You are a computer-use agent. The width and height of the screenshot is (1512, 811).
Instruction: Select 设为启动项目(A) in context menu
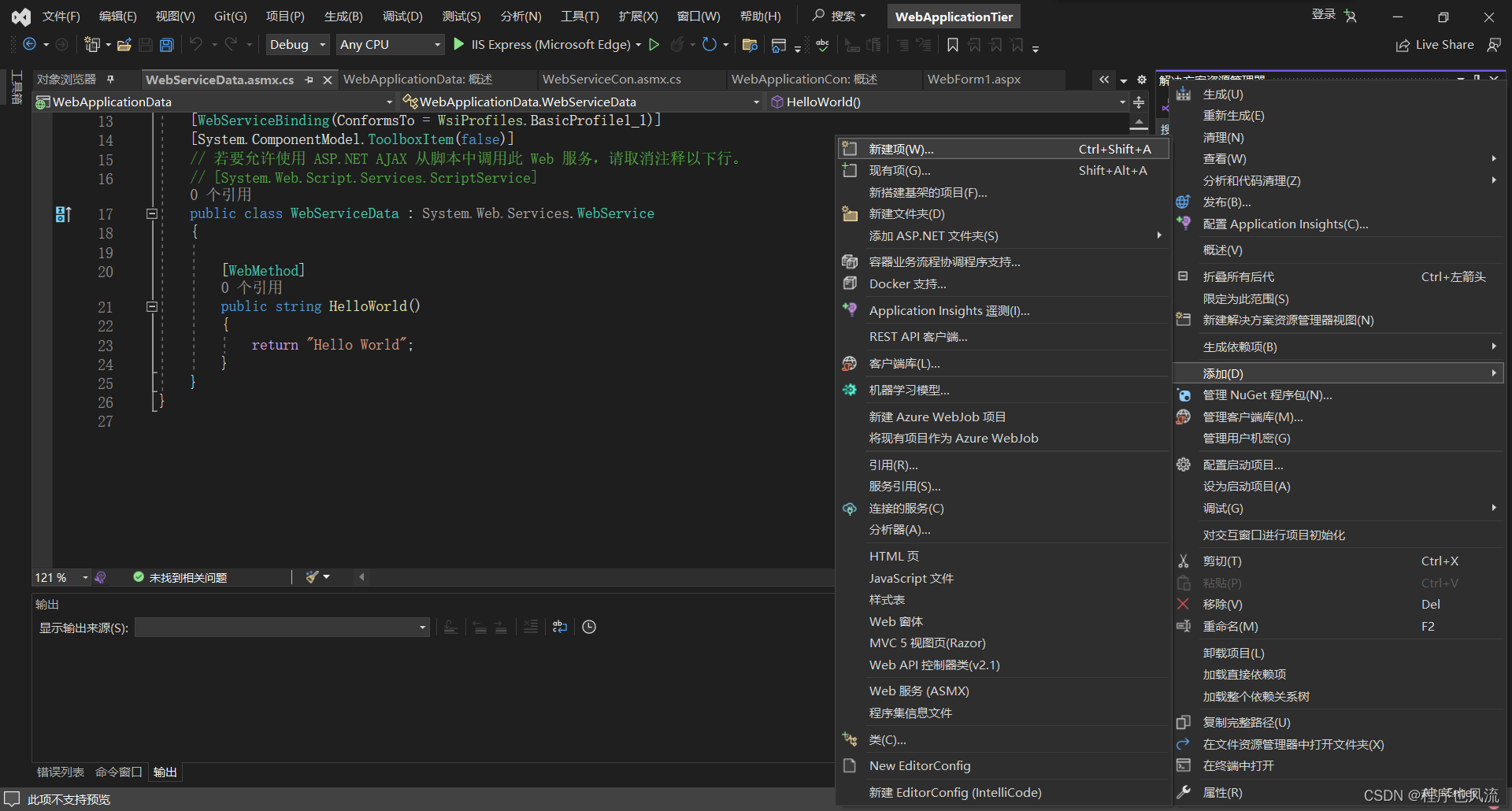pyautogui.click(x=1339, y=487)
